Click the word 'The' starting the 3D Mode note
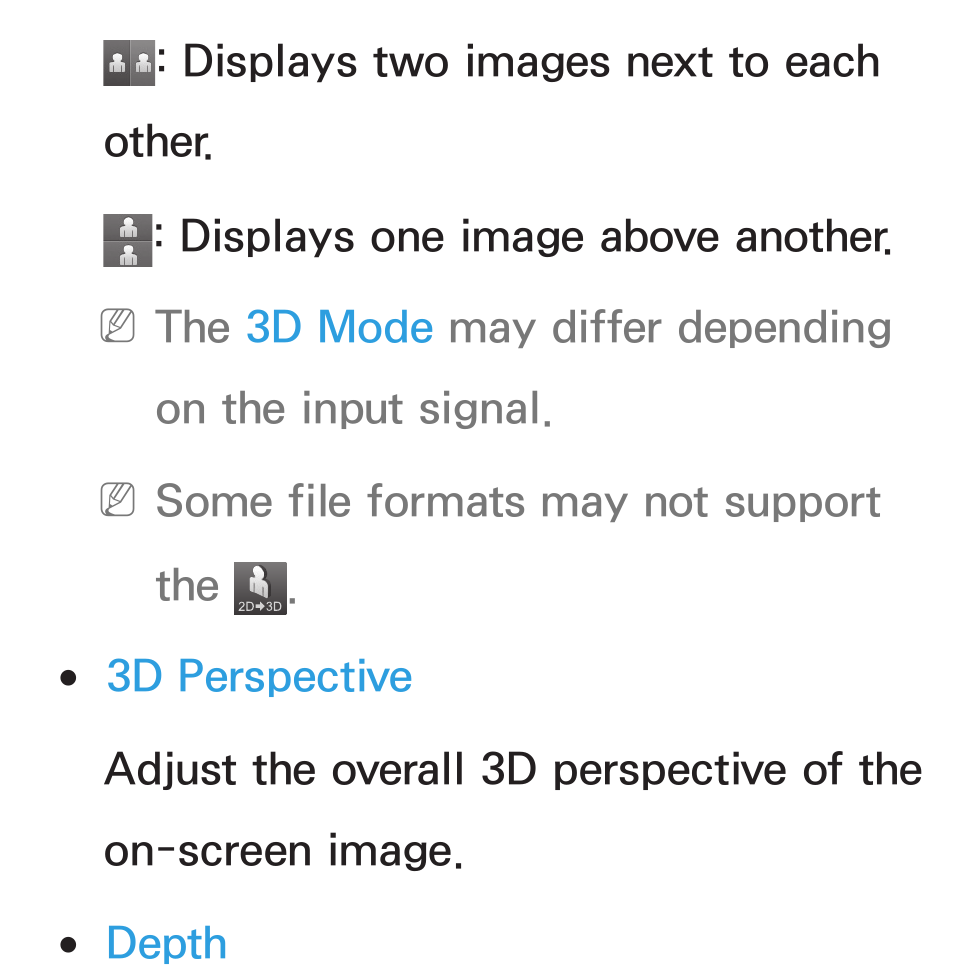Image resolution: width=954 pixels, height=977 pixels. [193, 327]
